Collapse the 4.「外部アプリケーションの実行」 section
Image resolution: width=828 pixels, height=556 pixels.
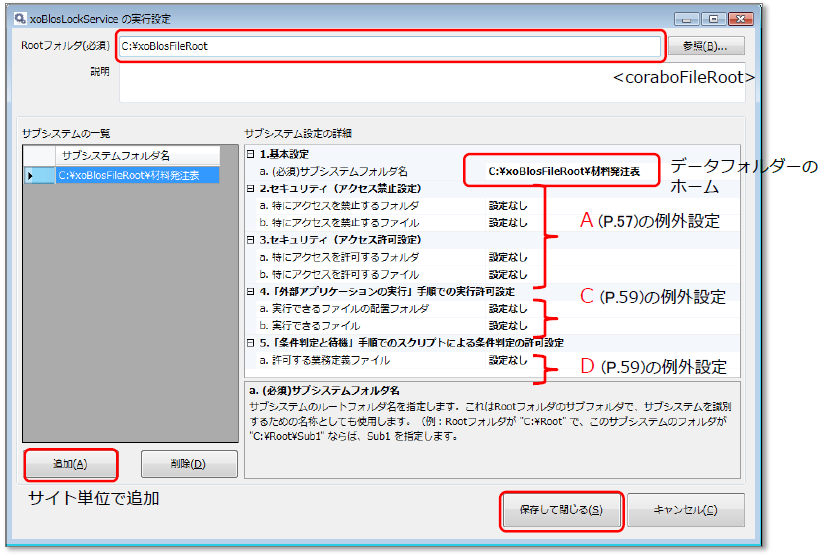251,291
